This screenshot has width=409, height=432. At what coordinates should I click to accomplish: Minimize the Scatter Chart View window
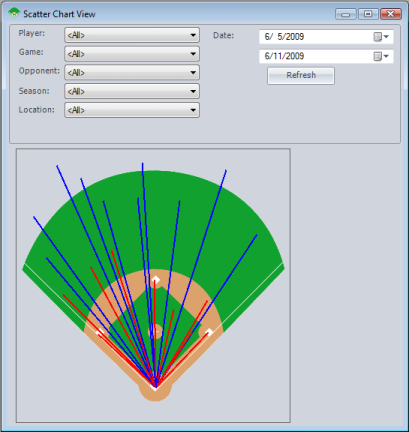point(346,14)
